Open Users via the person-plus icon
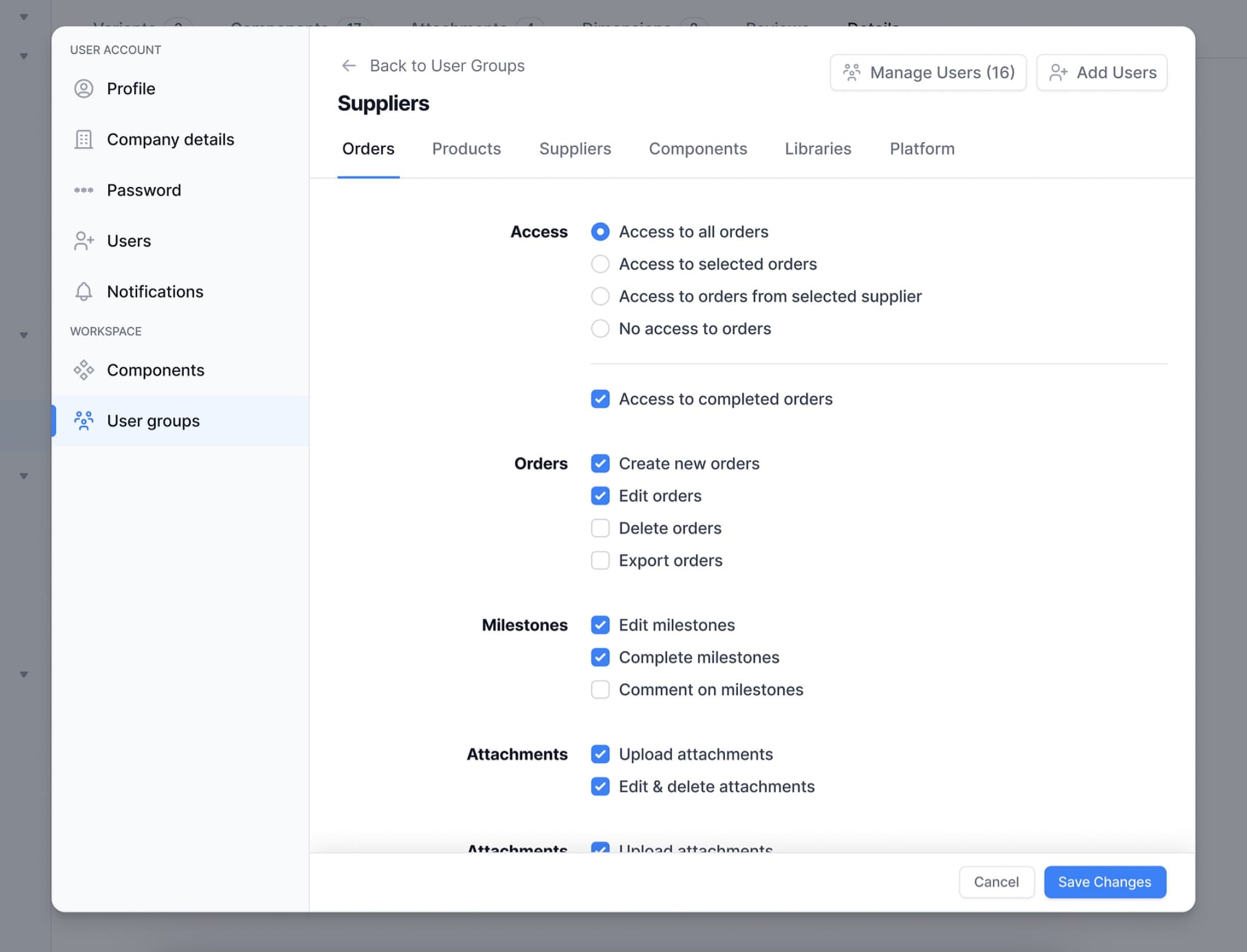Viewport: 1247px width, 952px height. coord(84,241)
